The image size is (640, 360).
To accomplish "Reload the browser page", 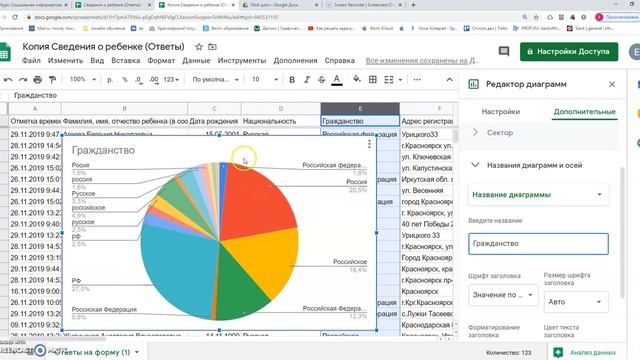I will (15, 17).
